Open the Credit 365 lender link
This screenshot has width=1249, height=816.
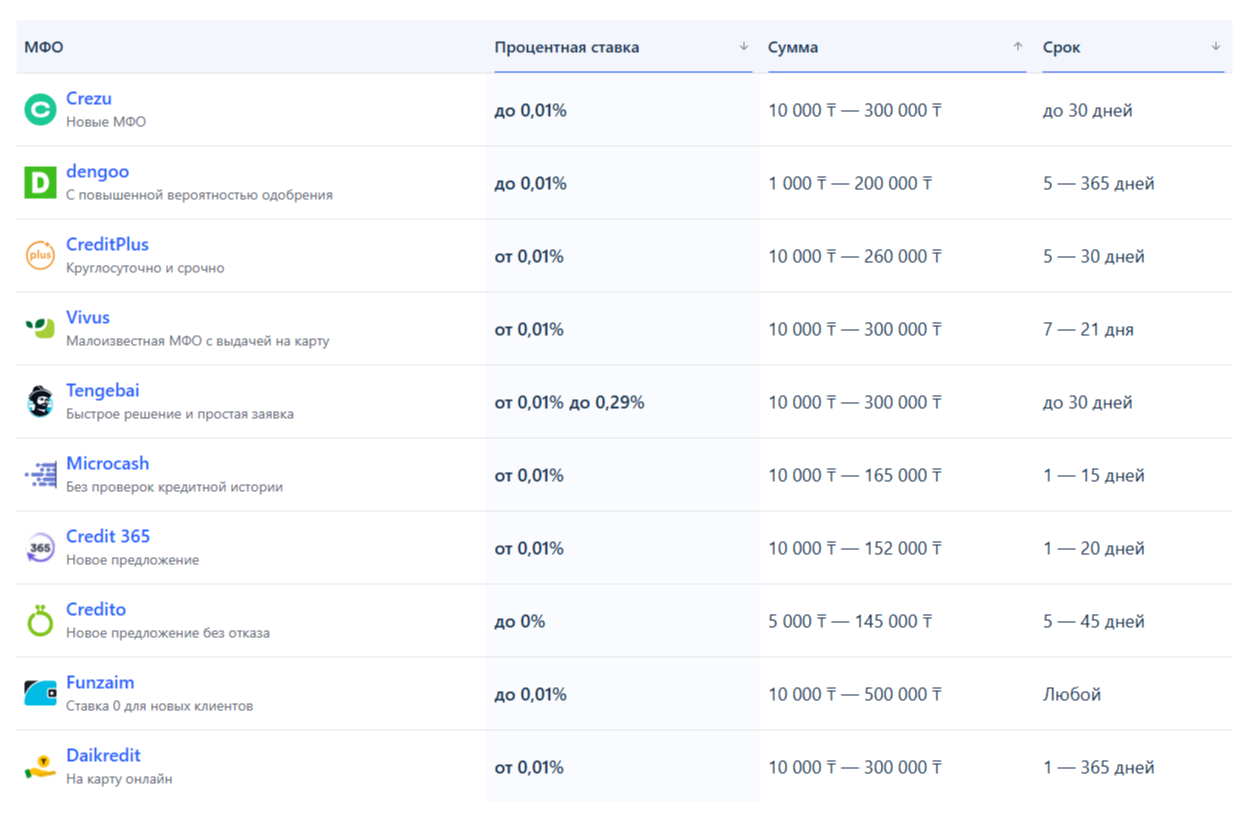(108, 536)
